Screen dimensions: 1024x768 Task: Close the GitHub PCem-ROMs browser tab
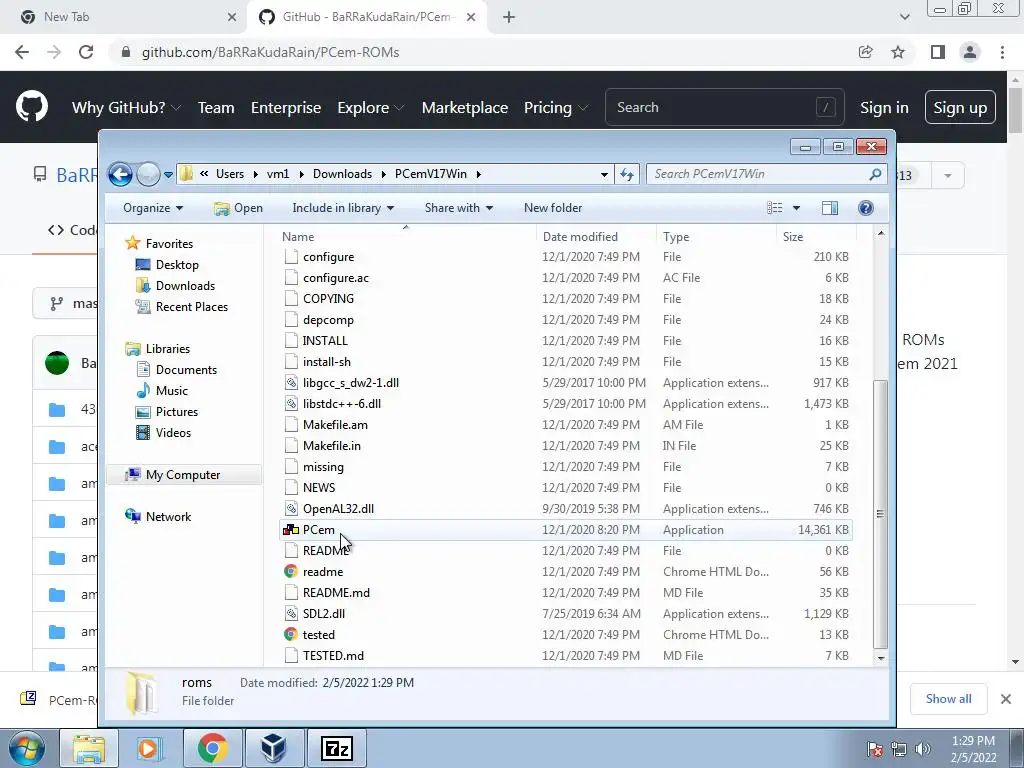471,17
